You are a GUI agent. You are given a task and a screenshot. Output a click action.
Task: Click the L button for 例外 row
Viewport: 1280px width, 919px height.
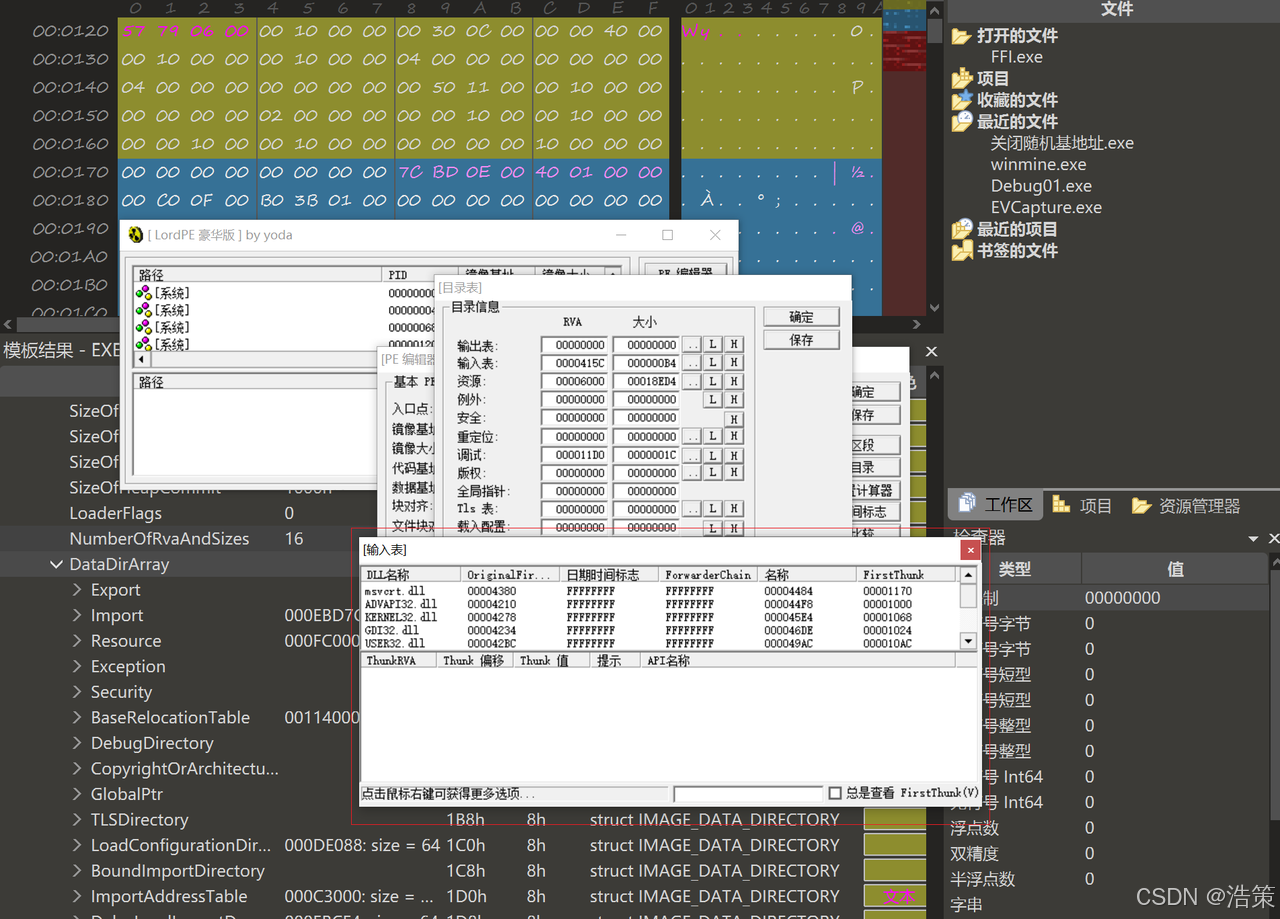[713, 400]
